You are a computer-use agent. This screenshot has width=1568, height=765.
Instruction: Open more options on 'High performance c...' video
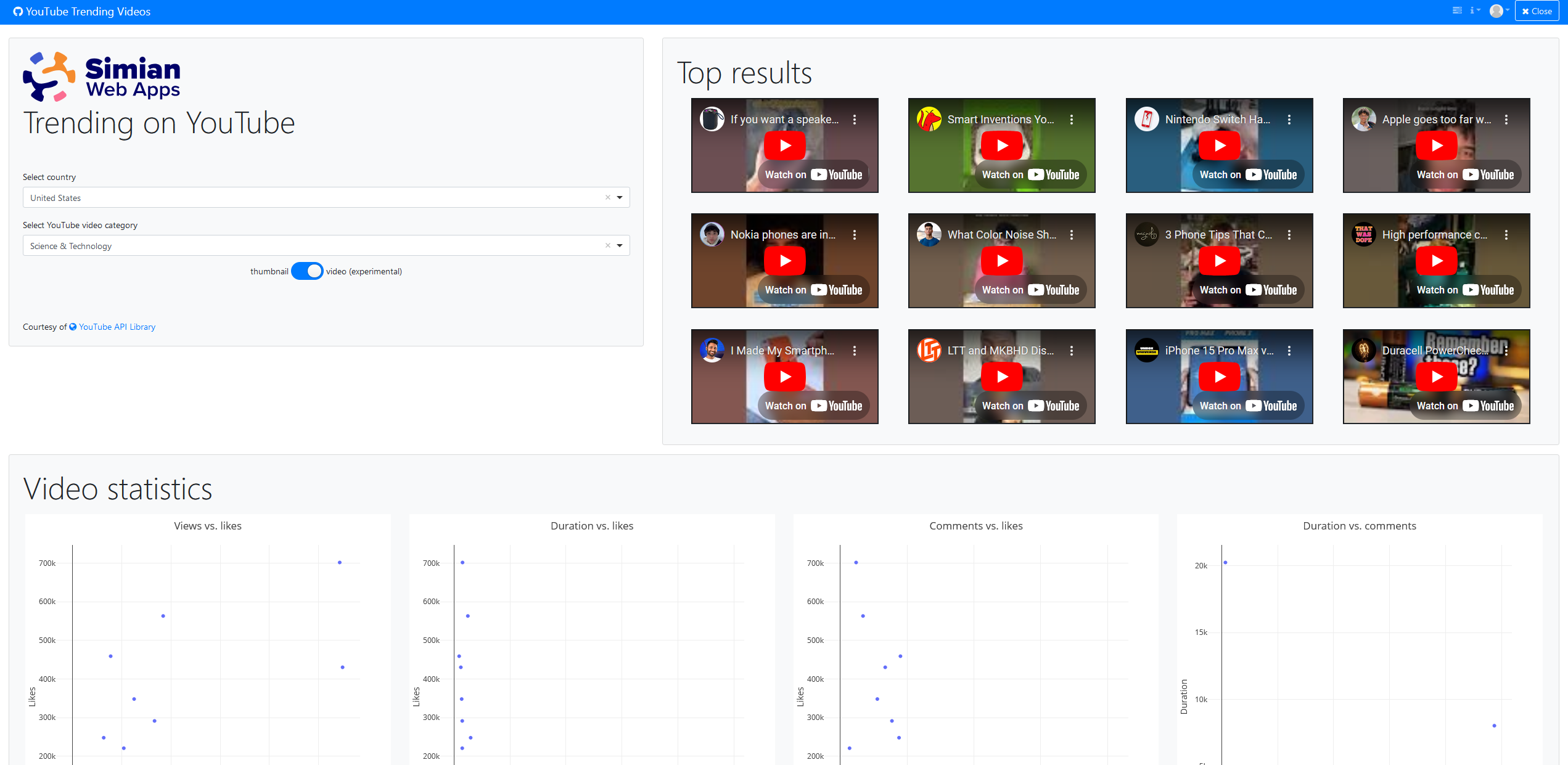[1506, 235]
